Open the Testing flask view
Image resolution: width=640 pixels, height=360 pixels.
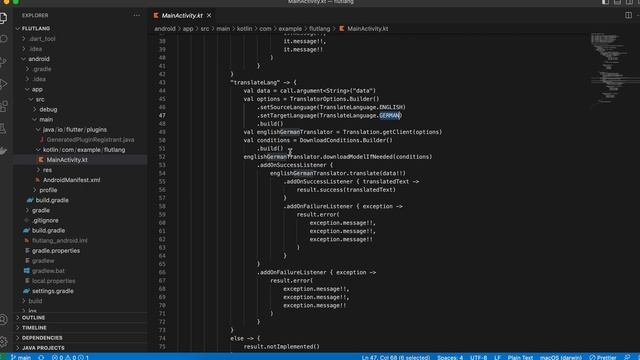pyautogui.click(x=4, y=129)
